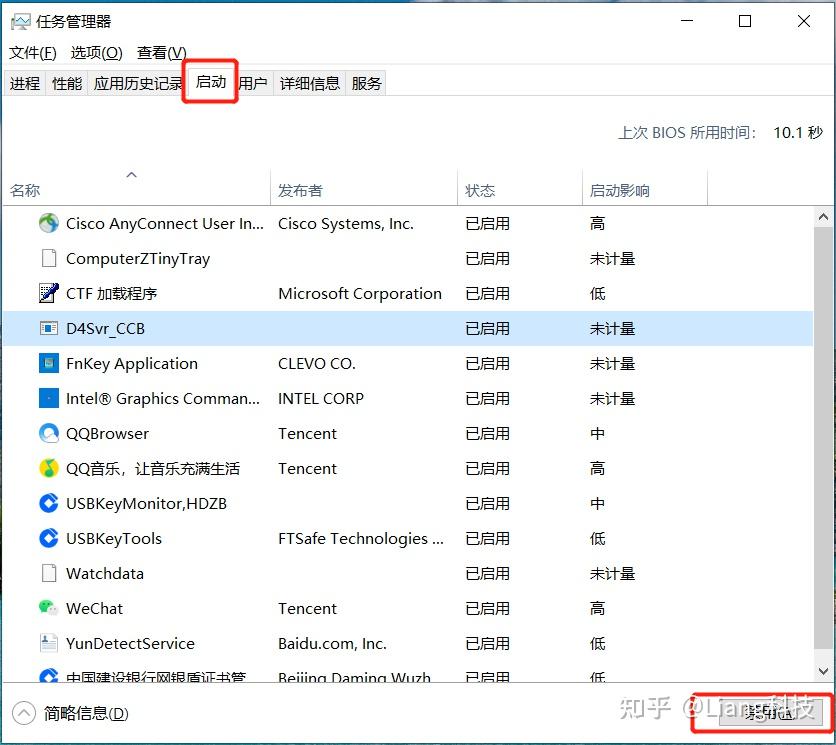Click the FnKey Application icon

[x=49, y=364]
